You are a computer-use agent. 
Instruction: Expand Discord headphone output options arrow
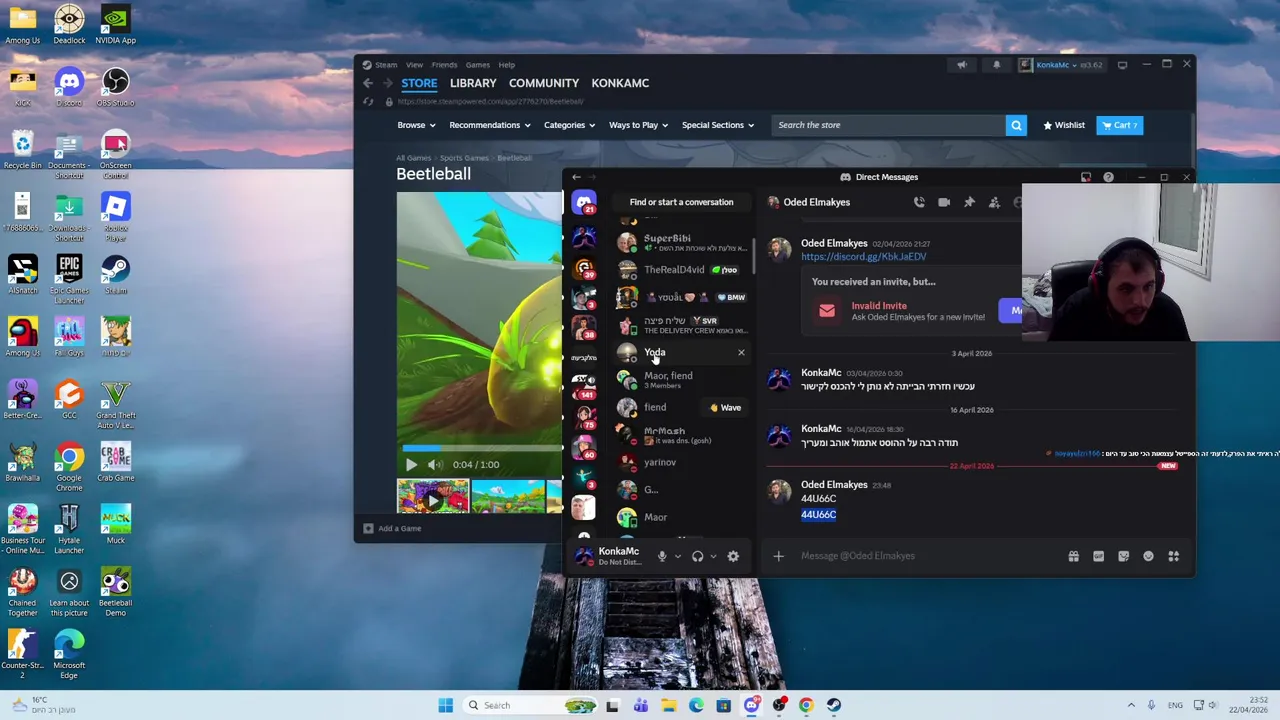[x=713, y=556]
